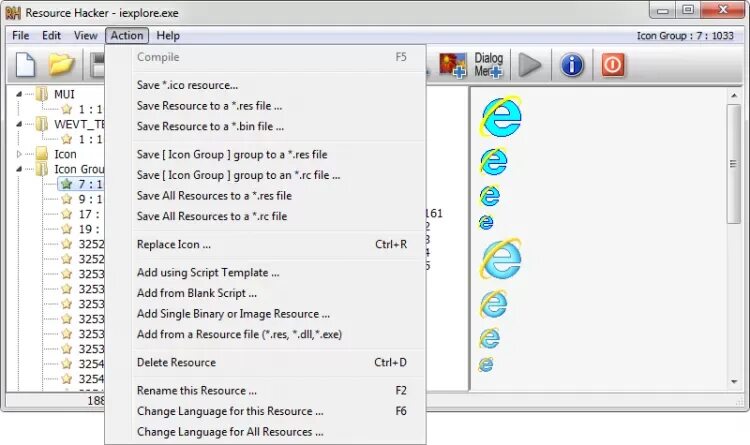
Task: Expand the Icon tree node
Action: (x=19, y=154)
